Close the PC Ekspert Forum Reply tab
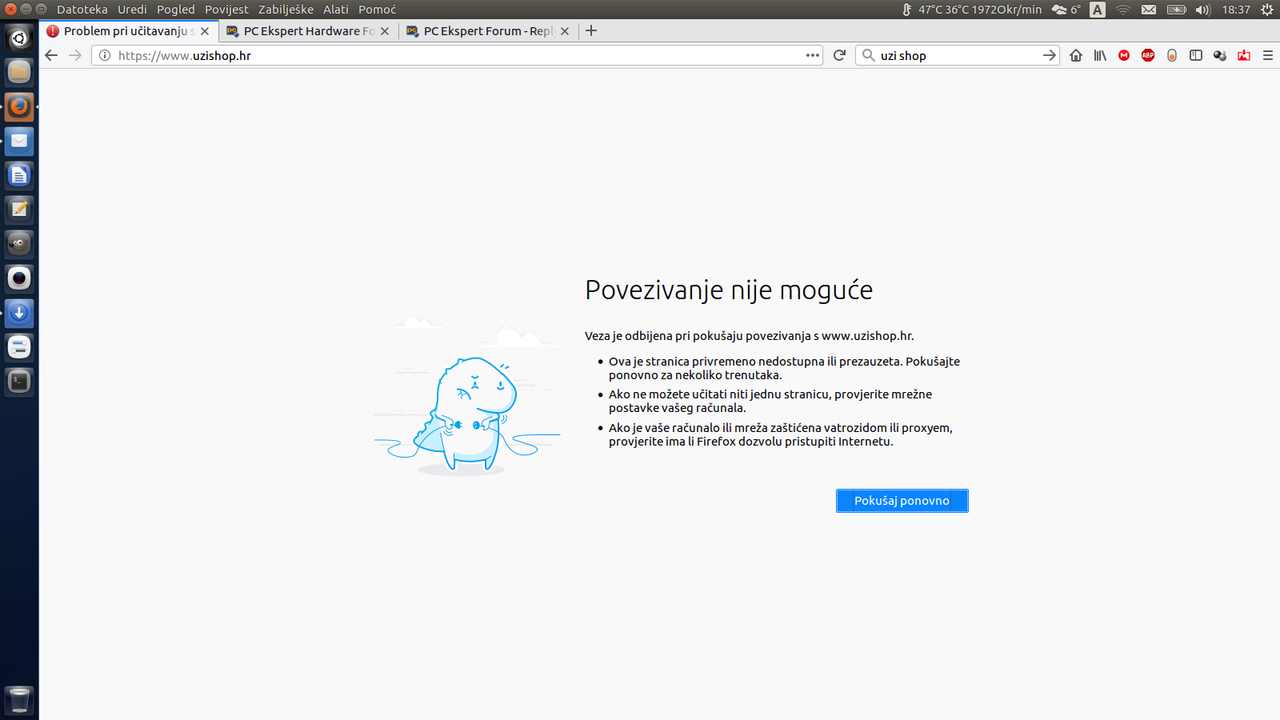The image size is (1280, 720). (565, 31)
